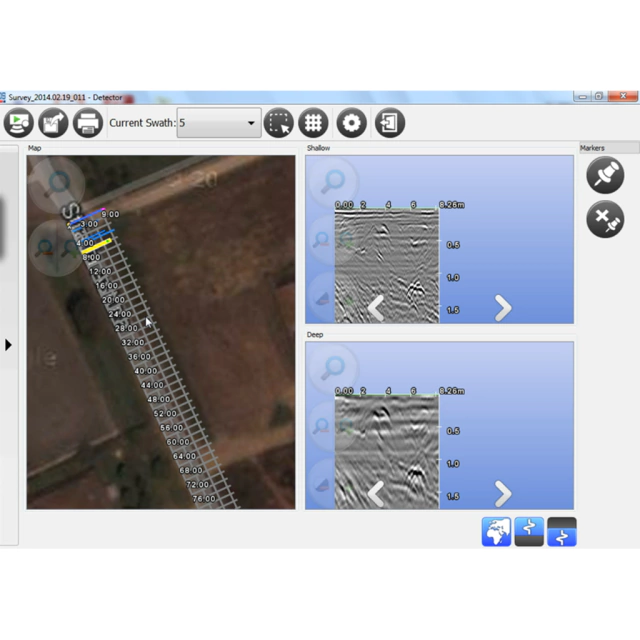
Task: Advance Deep radargram with right chevron
Action: tap(503, 493)
